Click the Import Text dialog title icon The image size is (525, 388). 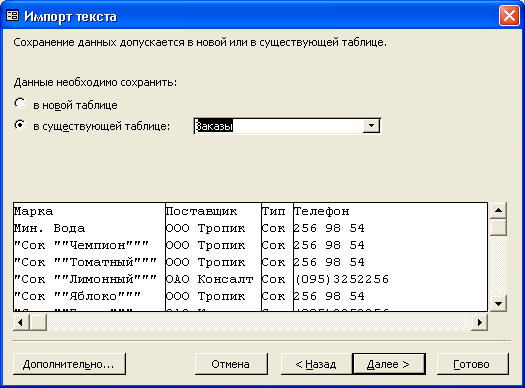click(x=13, y=15)
